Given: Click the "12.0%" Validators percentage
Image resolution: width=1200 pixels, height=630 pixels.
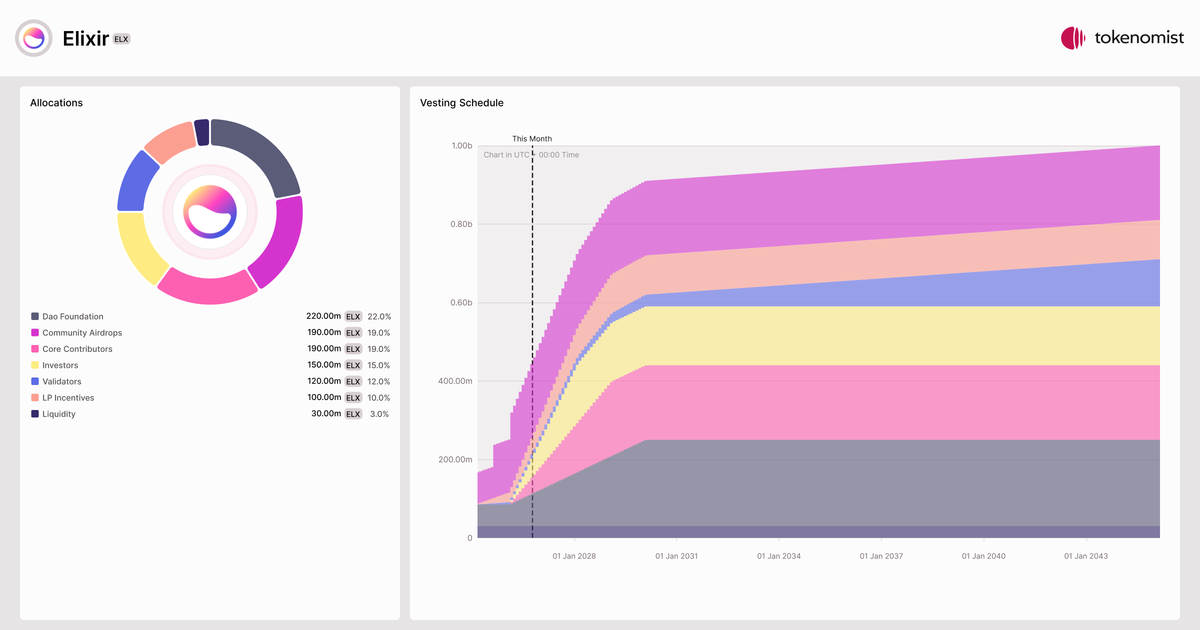Looking at the screenshot, I should pyautogui.click(x=379, y=382).
